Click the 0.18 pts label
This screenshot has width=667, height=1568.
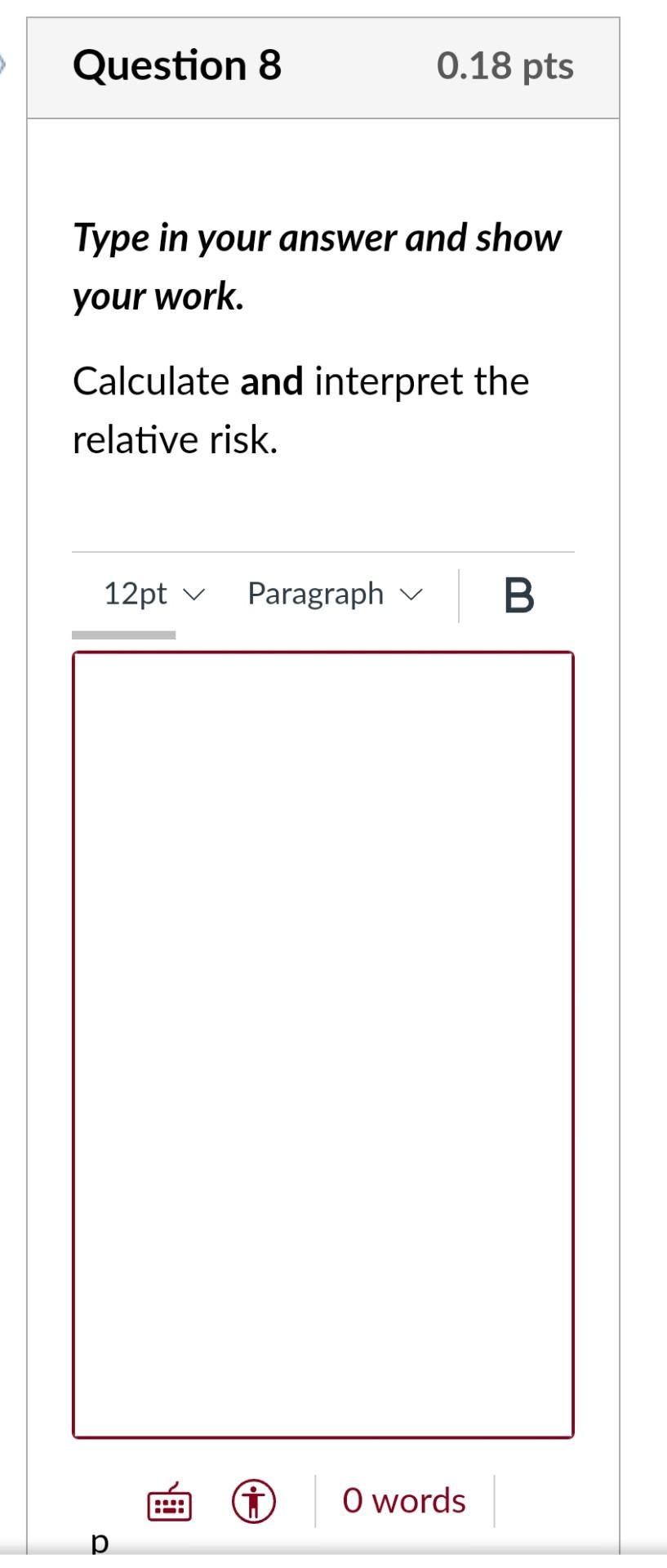pyautogui.click(x=506, y=68)
